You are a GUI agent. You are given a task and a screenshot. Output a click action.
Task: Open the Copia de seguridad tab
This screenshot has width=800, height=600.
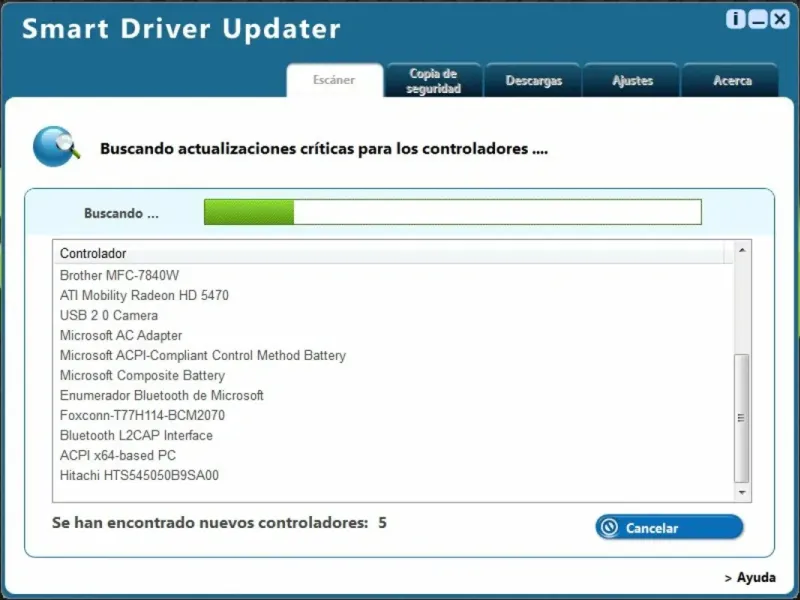point(434,81)
